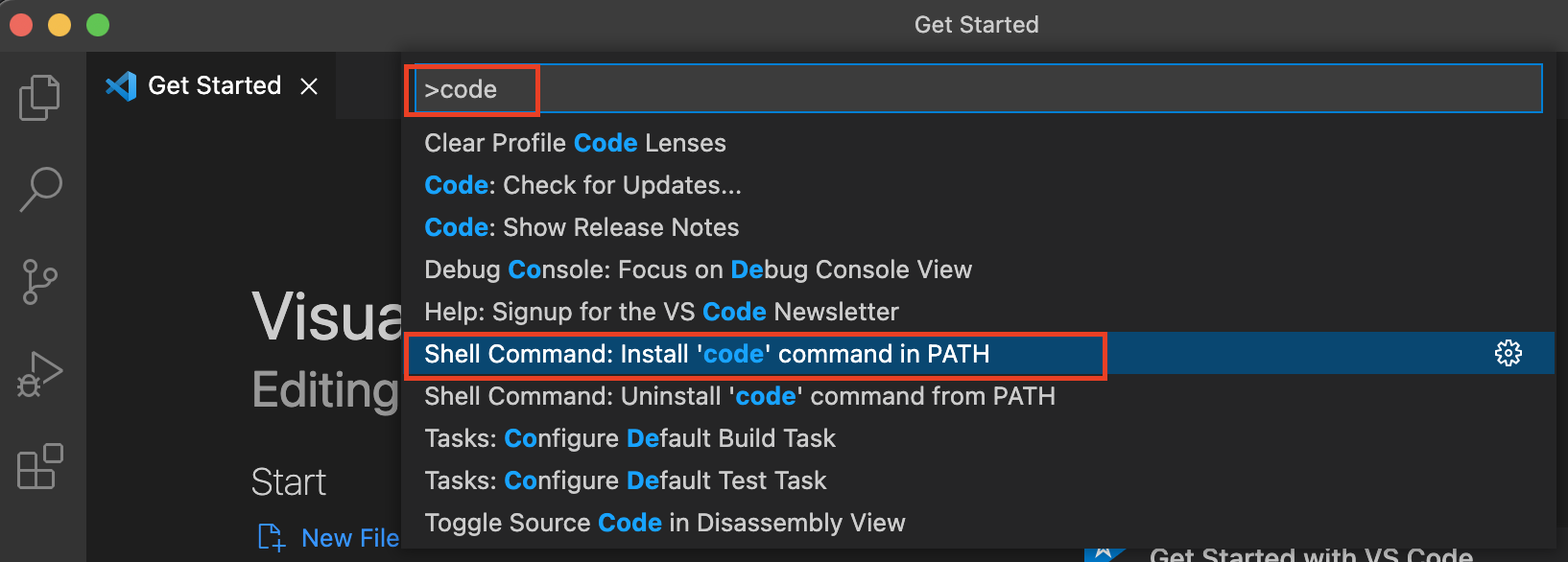
Task: Click the gear icon for configuring keybinding
Action: pyautogui.click(x=1508, y=353)
